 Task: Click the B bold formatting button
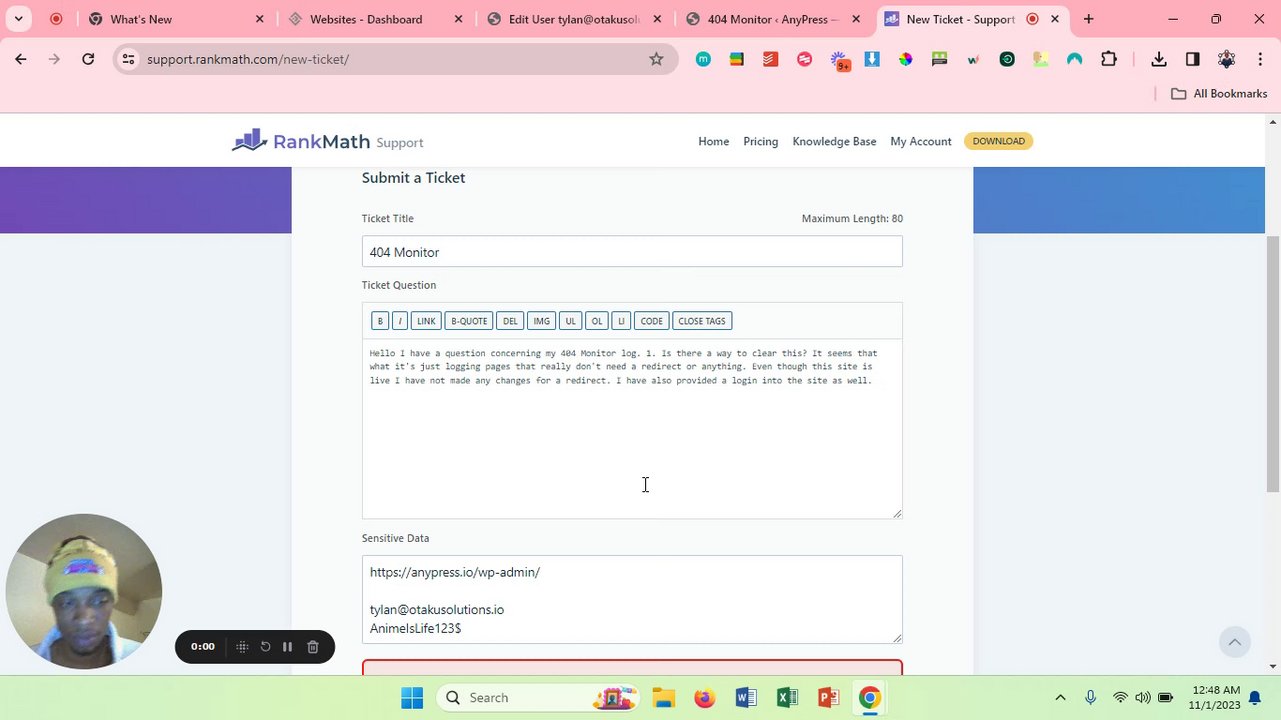pos(380,321)
